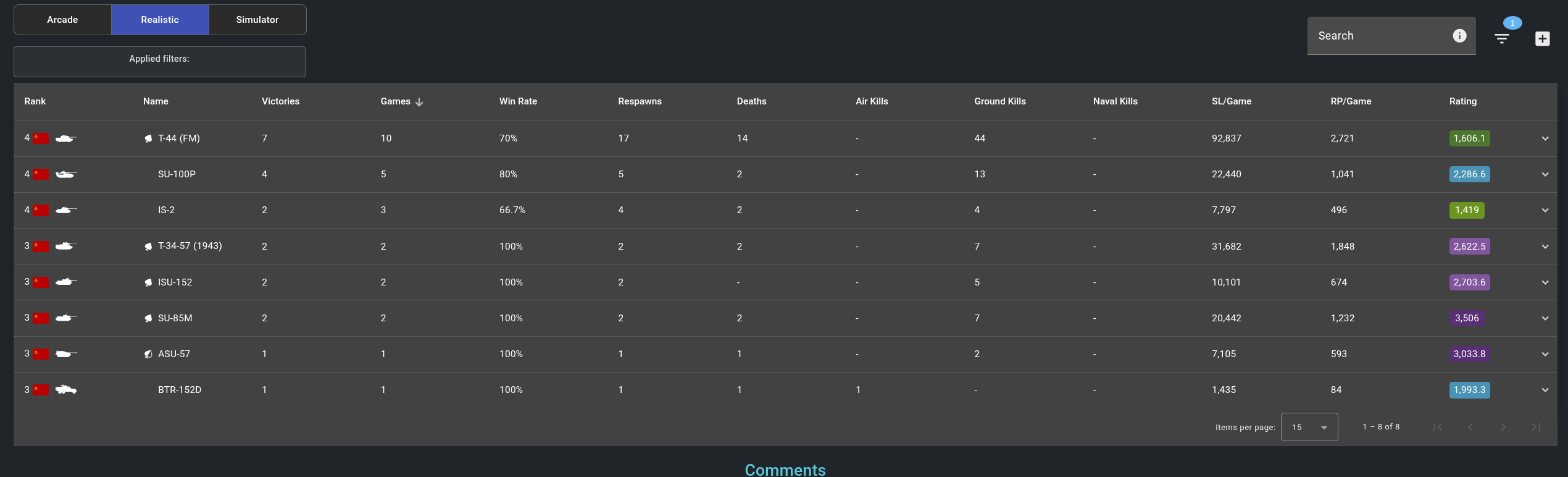Viewport: 1568px width, 477px height.
Task: Sort by Win Rate column
Action: [x=518, y=101]
